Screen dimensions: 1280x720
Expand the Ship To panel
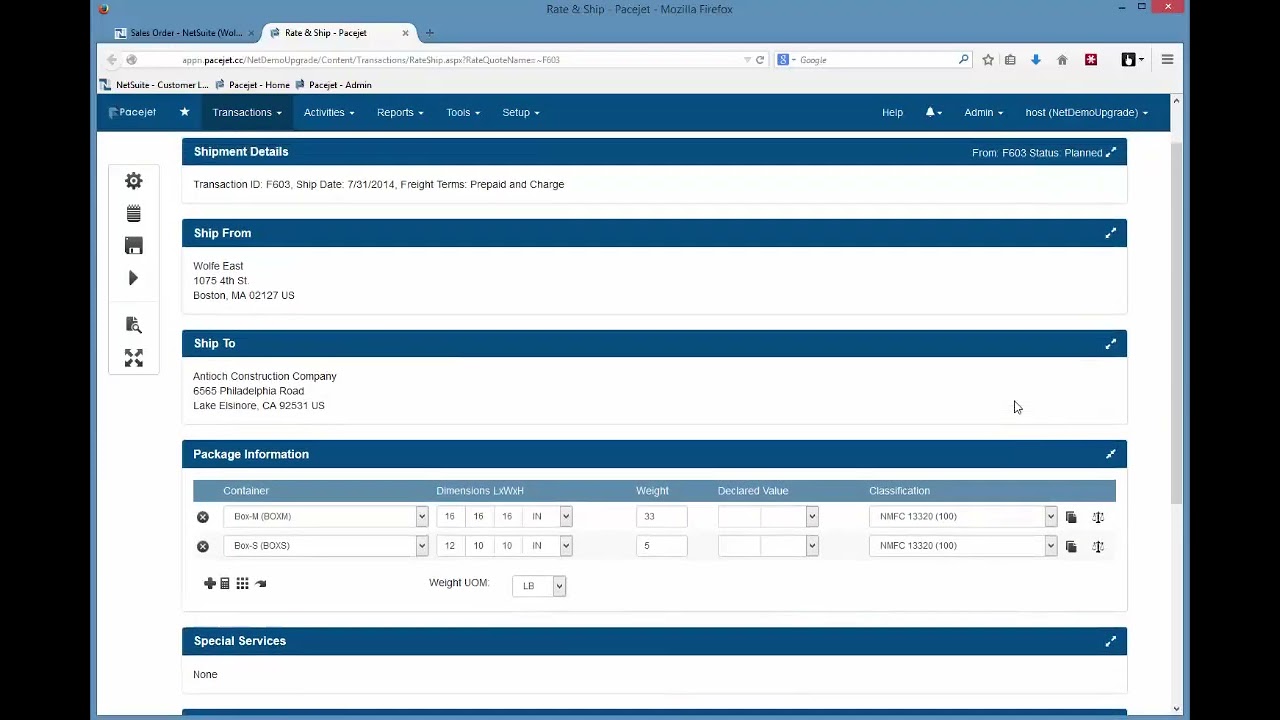click(1110, 343)
